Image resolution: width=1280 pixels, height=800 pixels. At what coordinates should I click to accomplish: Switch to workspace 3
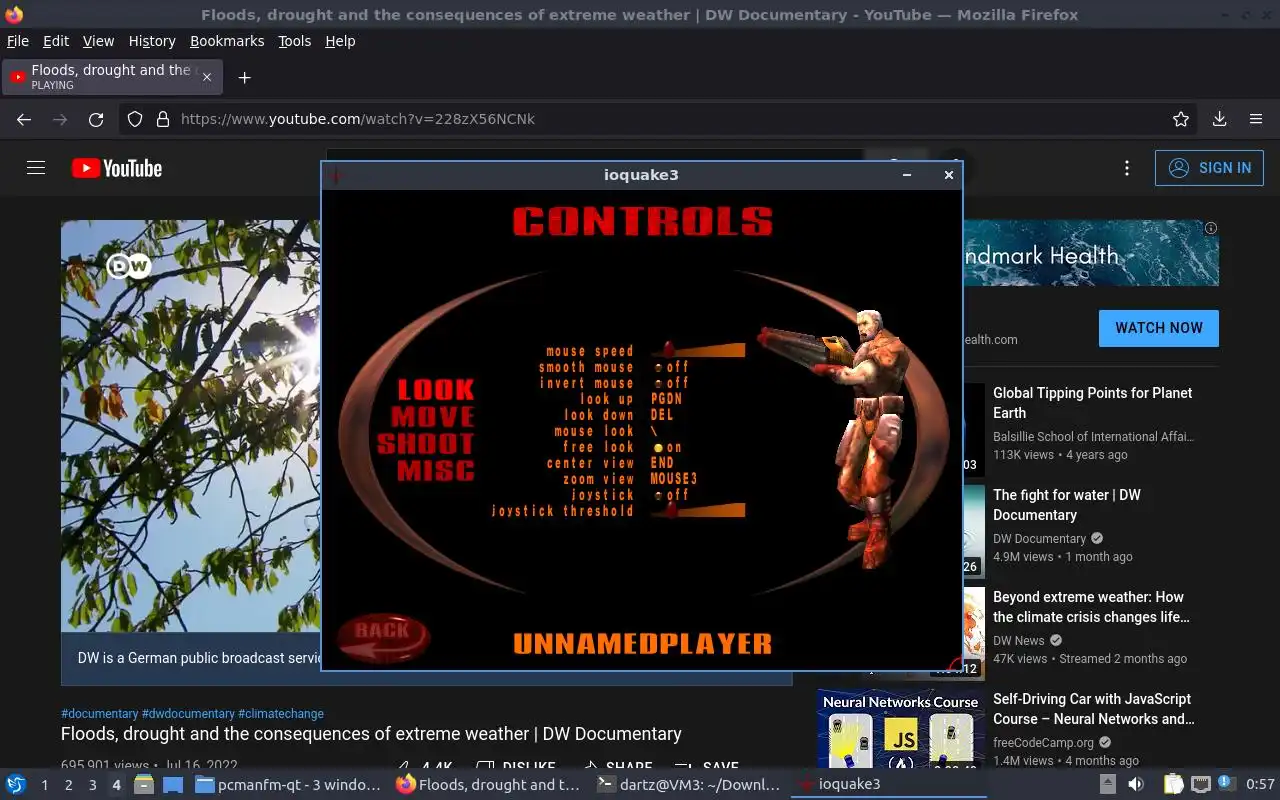92,785
